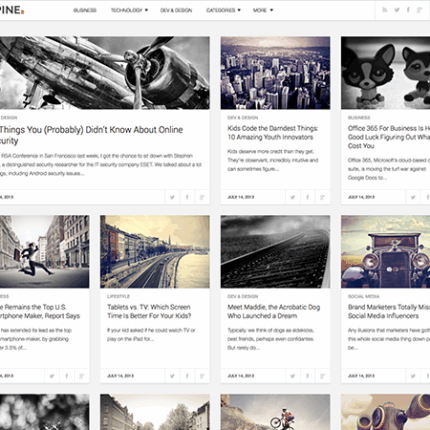
Task: Share Top U.S. Smartphone Maker article on Facebook
Action: tap(67, 376)
